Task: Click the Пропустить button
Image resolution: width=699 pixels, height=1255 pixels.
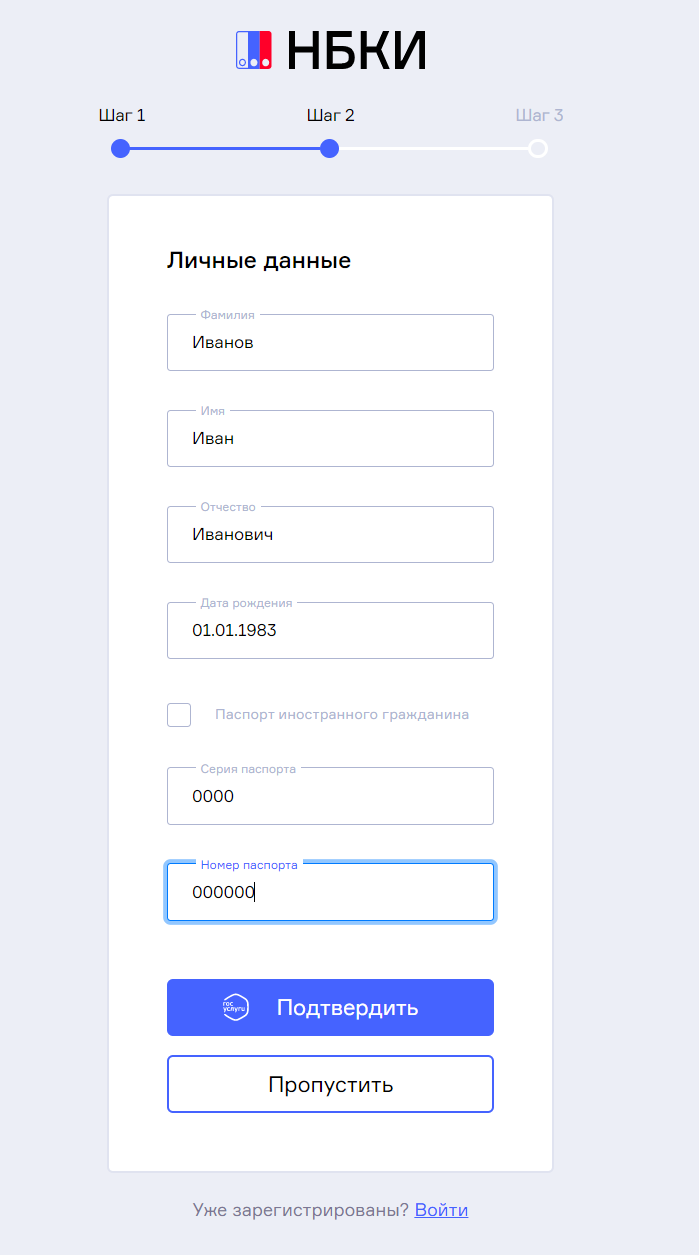Action: [x=330, y=1085]
